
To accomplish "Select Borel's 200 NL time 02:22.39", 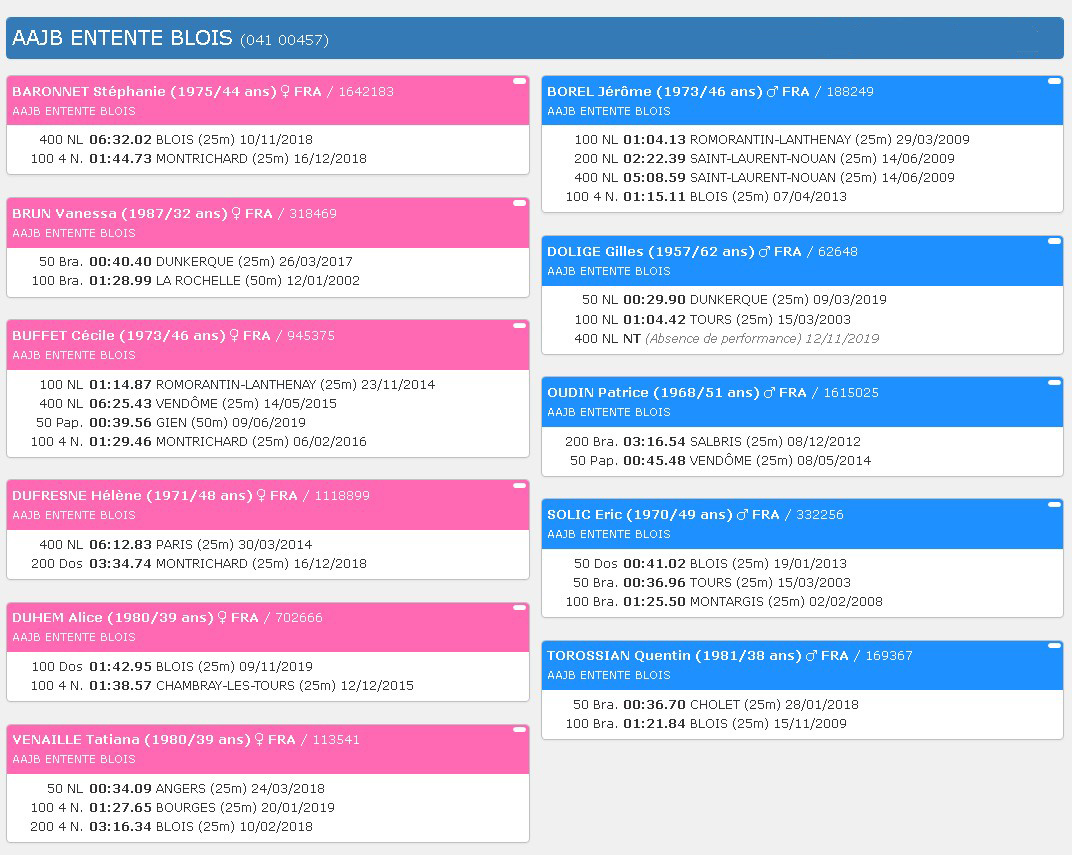I will pyautogui.click(x=654, y=159).
